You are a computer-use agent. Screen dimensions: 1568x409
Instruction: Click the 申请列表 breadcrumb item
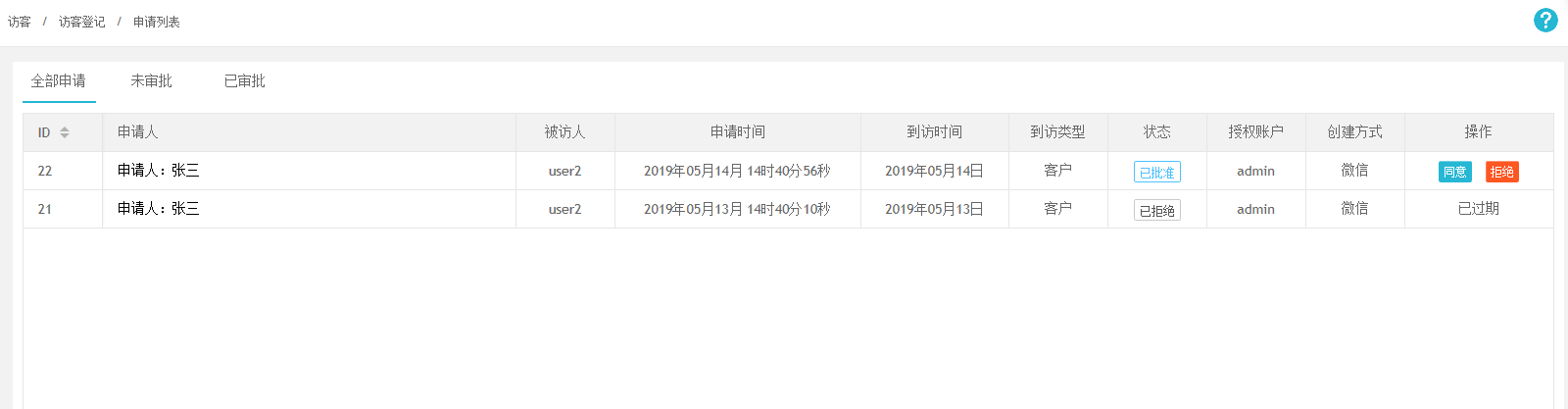[x=157, y=22]
